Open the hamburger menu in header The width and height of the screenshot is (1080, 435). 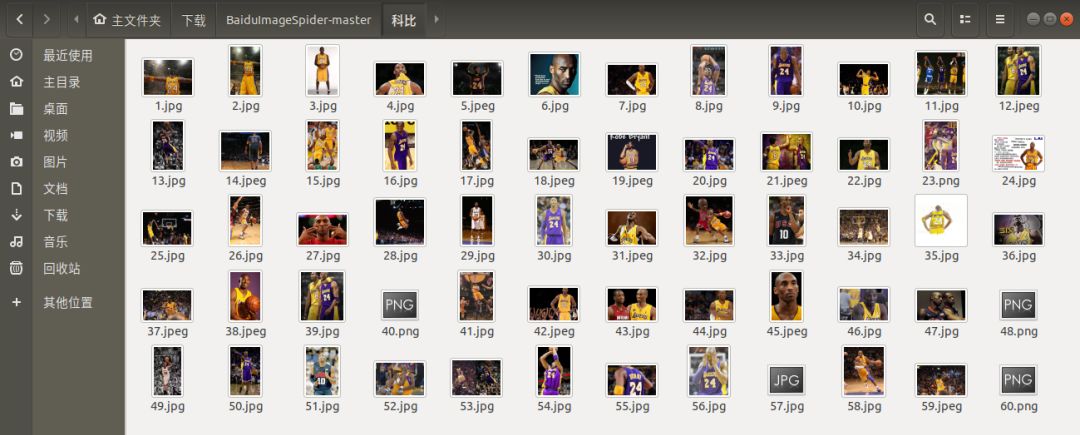[999, 19]
